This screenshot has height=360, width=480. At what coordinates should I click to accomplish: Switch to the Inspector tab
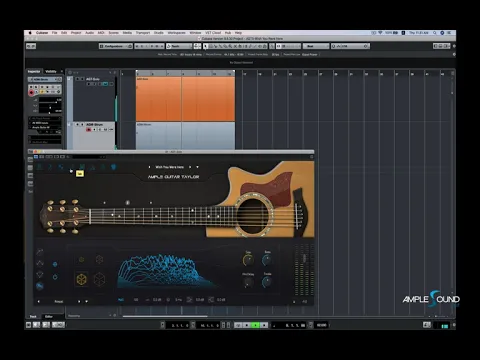[34, 71]
